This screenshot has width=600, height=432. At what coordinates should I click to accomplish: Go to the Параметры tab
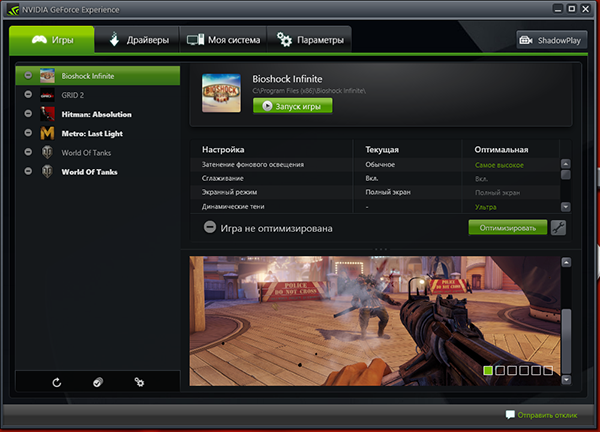(309, 40)
